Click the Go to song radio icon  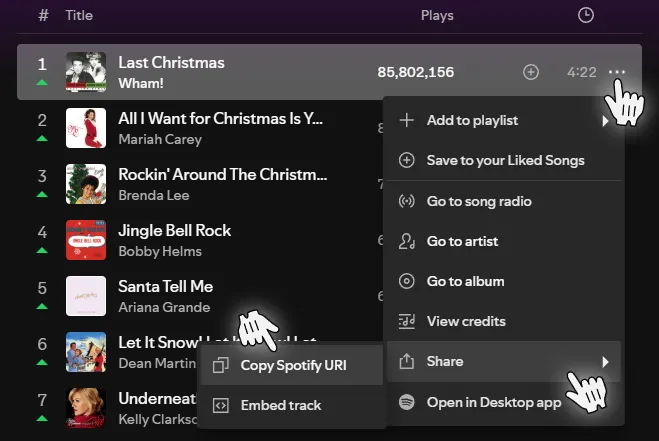point(407,201)
